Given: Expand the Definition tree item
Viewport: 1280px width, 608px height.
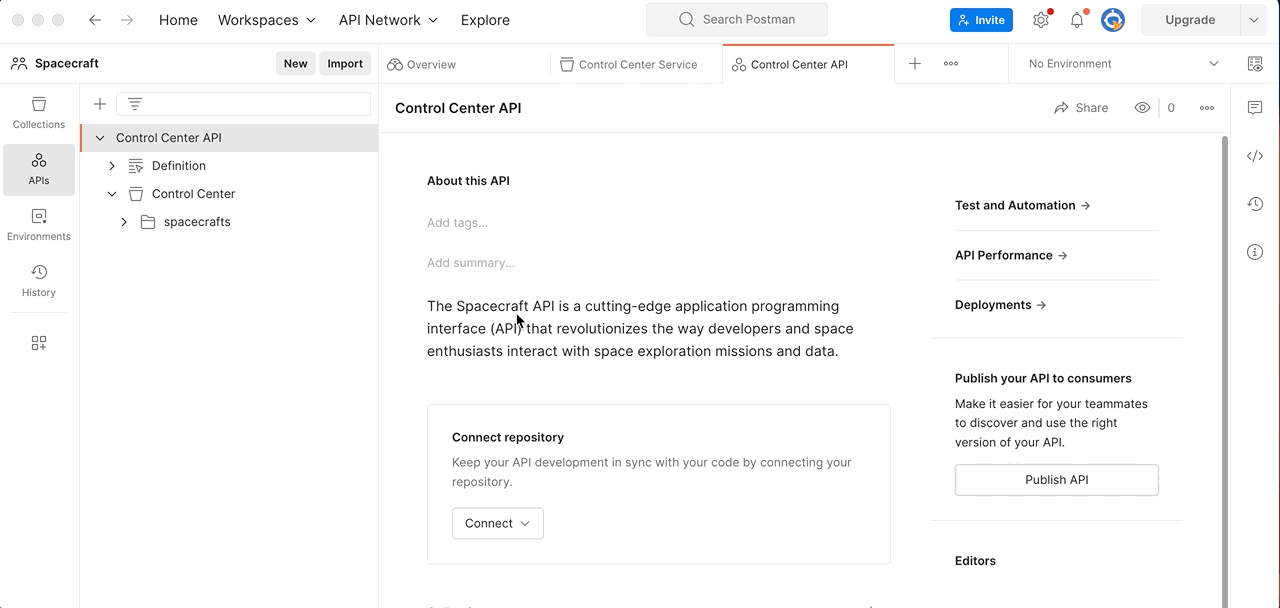Looking at the screenshot, I should 112,165.
